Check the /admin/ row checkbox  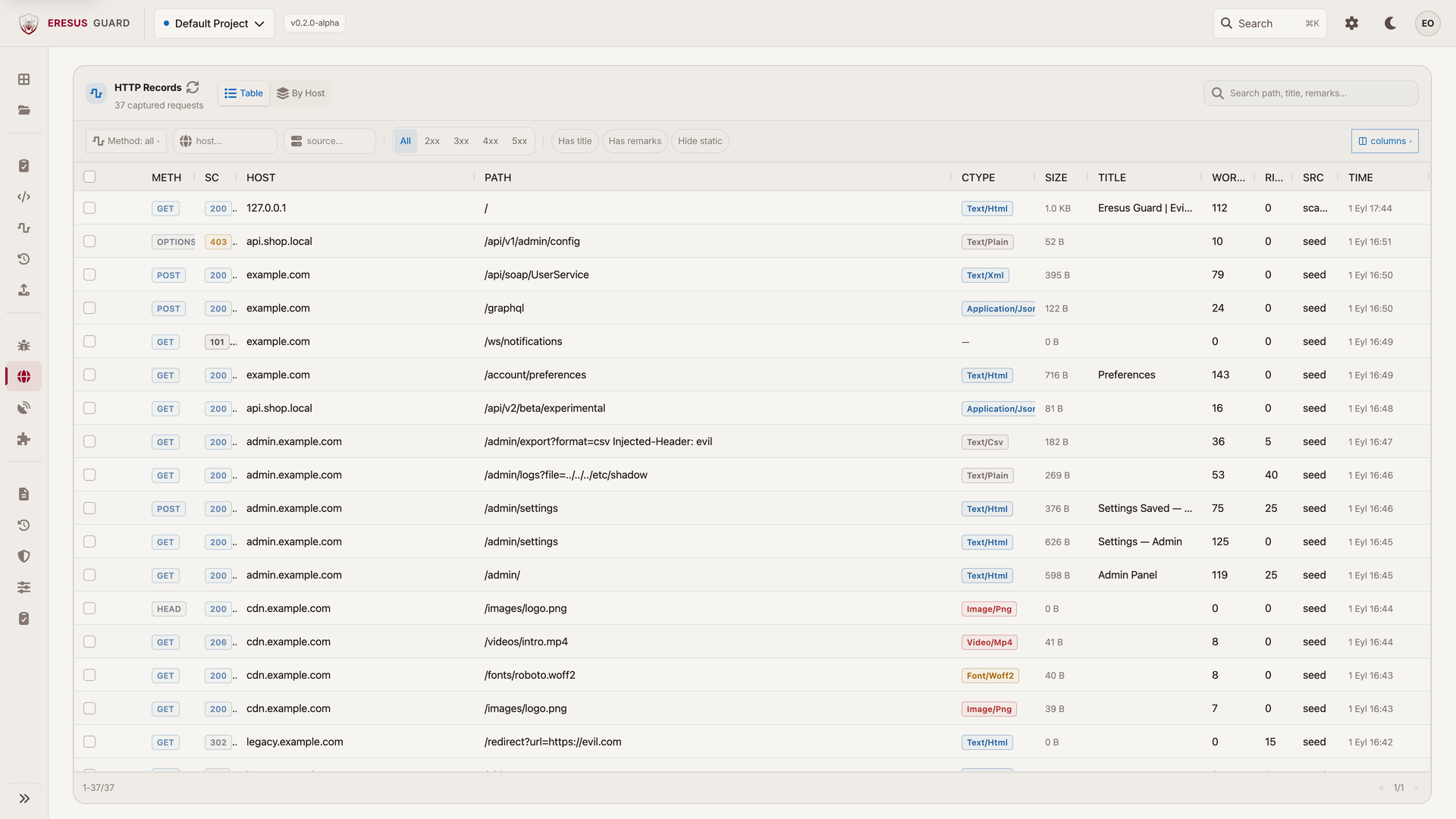89,575
